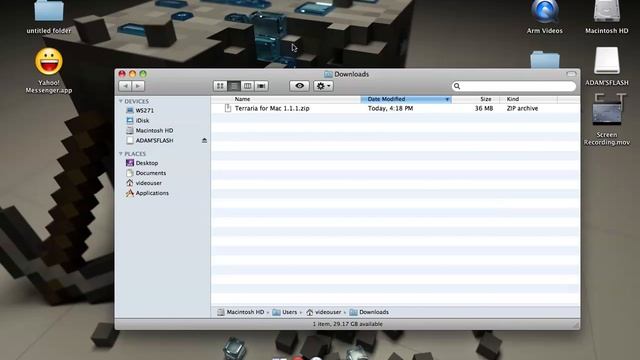Viewport: 640px width, 360px height.
Task: Open the Action gear menu
Action: point(323,86)
